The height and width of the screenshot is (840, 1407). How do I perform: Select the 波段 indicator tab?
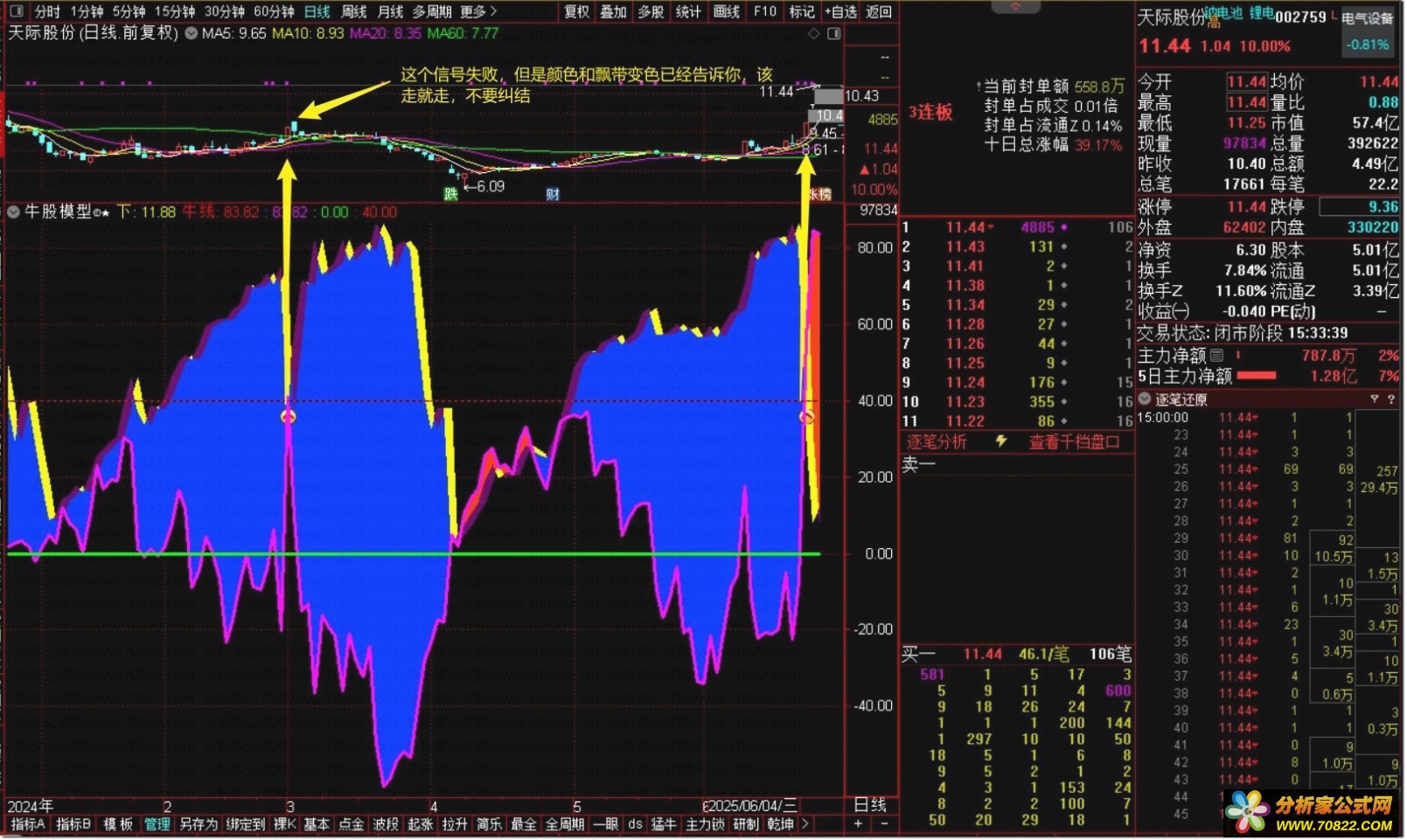click(386, 824)
